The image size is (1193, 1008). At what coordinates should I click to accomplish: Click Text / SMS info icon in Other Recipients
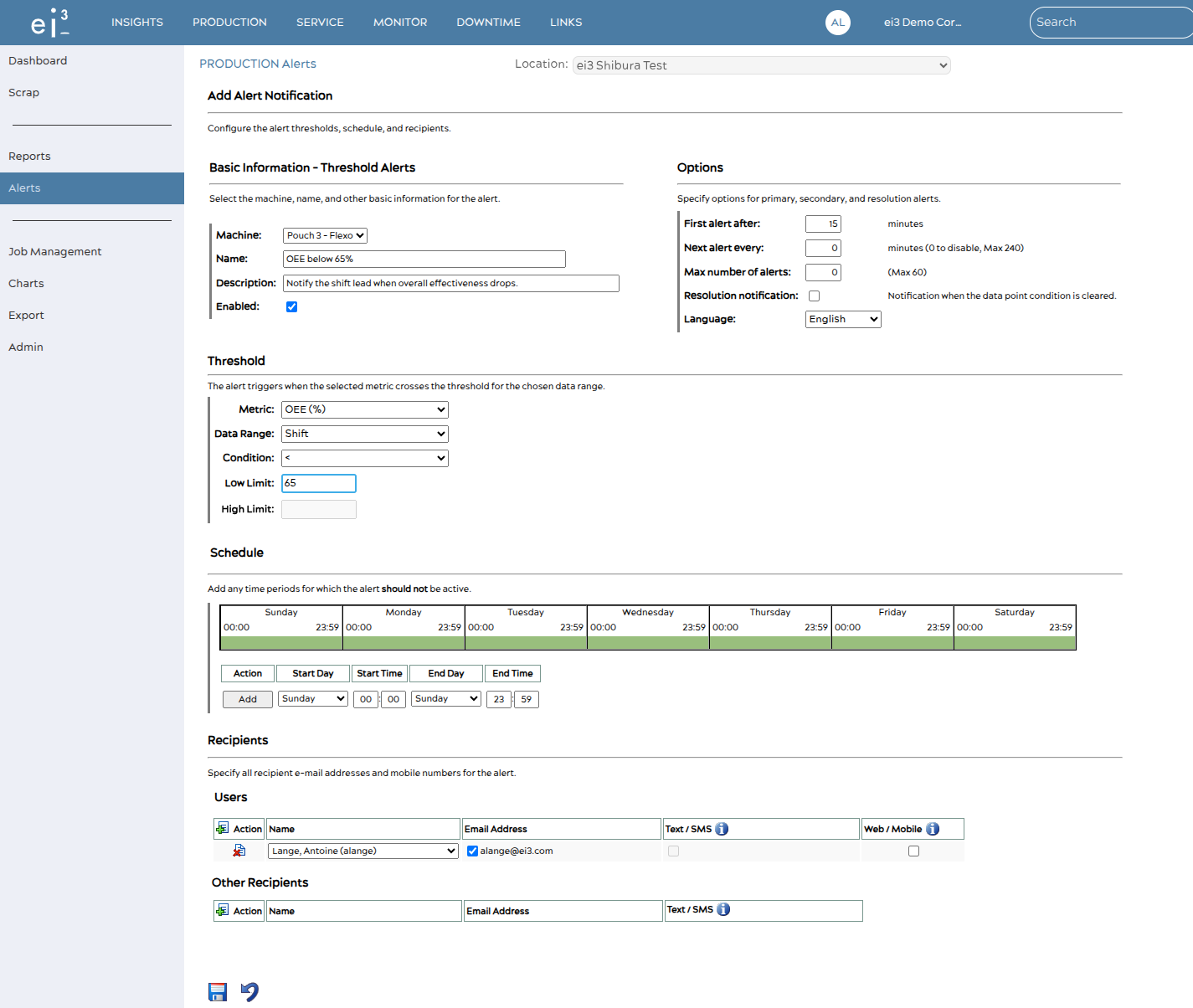click(x=723, y=909)
